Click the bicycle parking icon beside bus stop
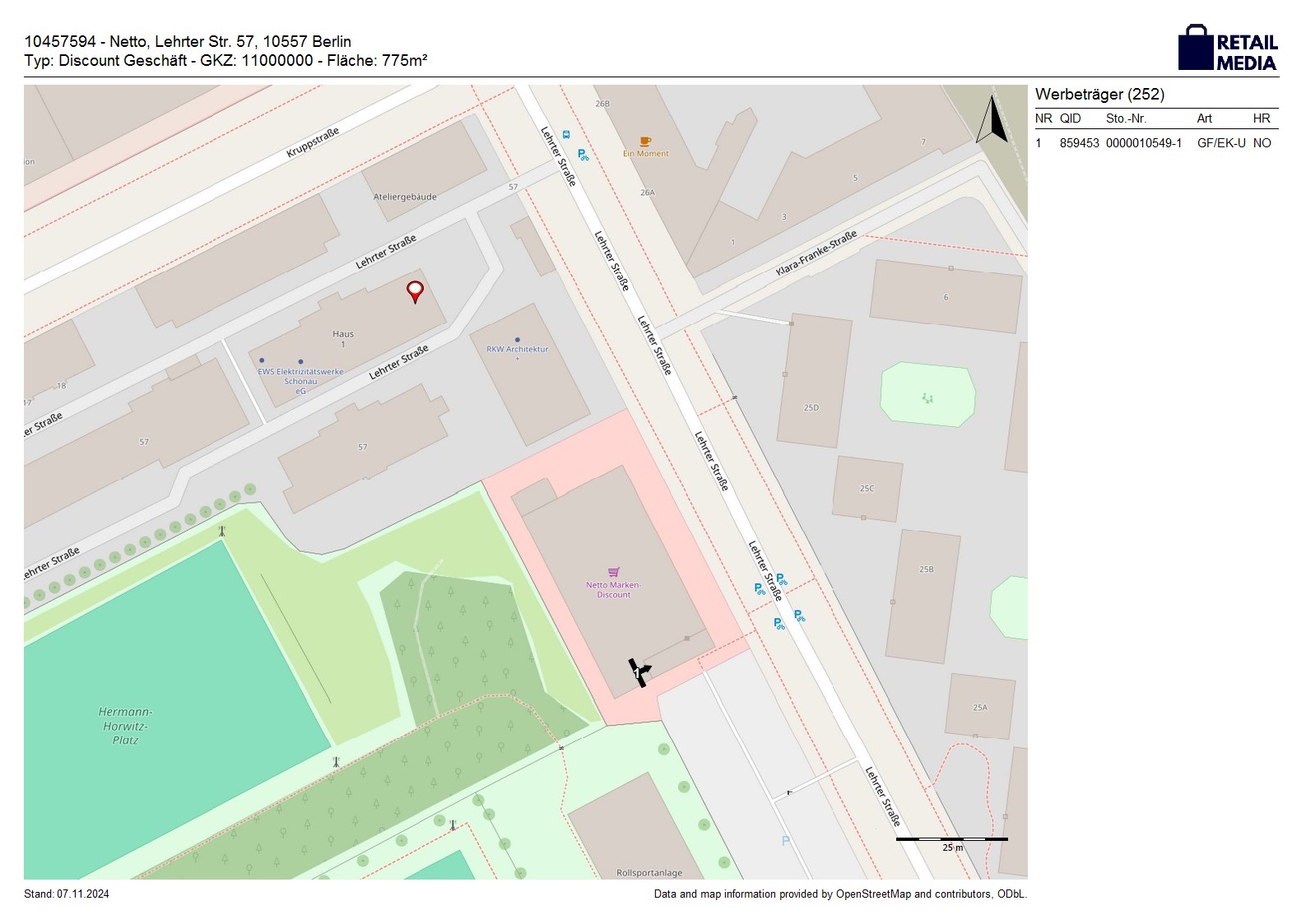The image size is (1306, 924). point(583,154)
